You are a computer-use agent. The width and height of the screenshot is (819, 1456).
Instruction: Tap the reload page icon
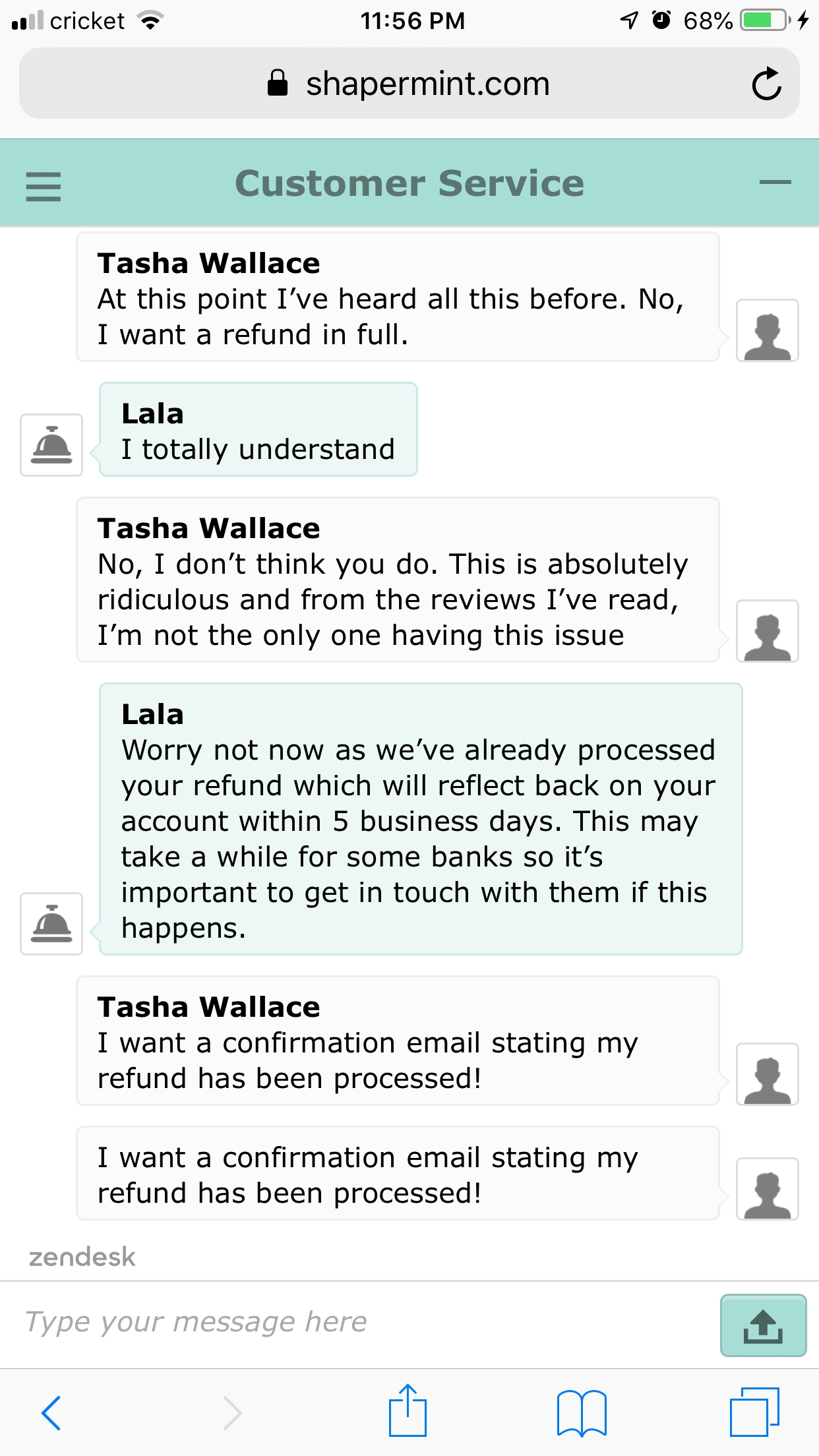(x=767, y=83)
